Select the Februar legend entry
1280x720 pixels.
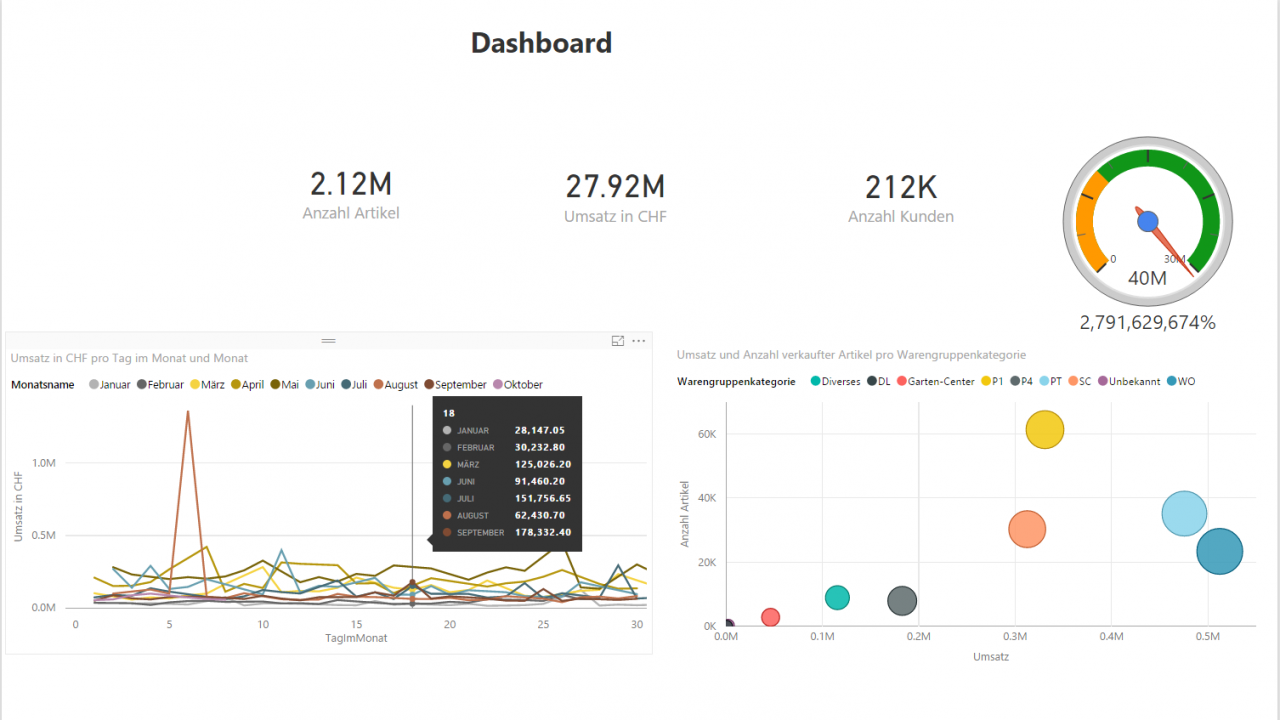coord(160,384)
